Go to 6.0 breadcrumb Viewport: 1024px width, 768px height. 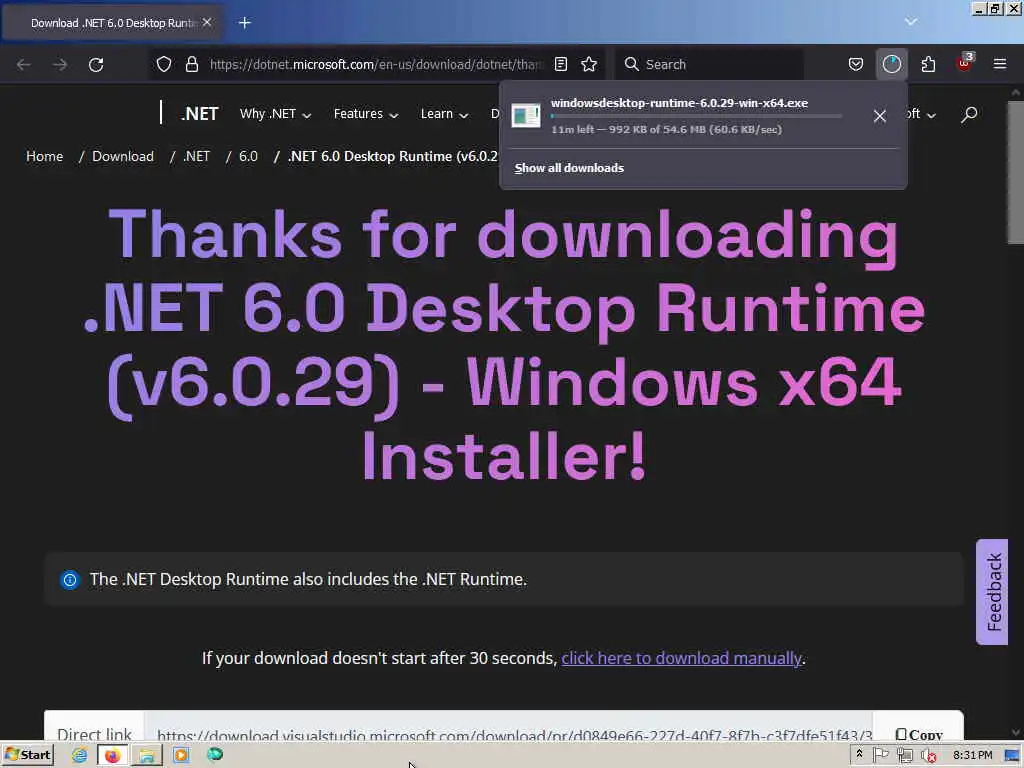coord(248,156)
